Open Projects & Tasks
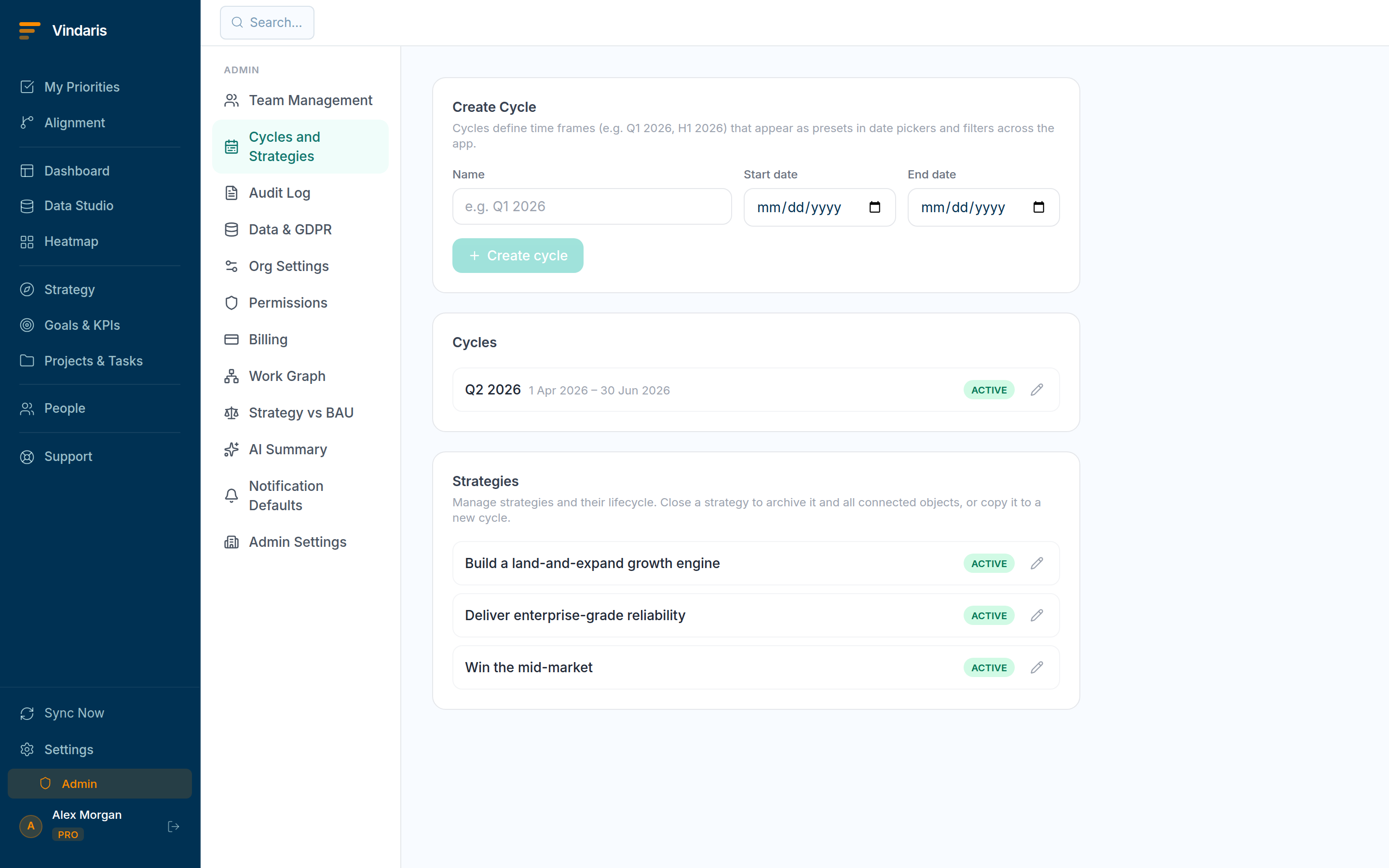This screenshot has height=868, width=1389. pos(100,361)
